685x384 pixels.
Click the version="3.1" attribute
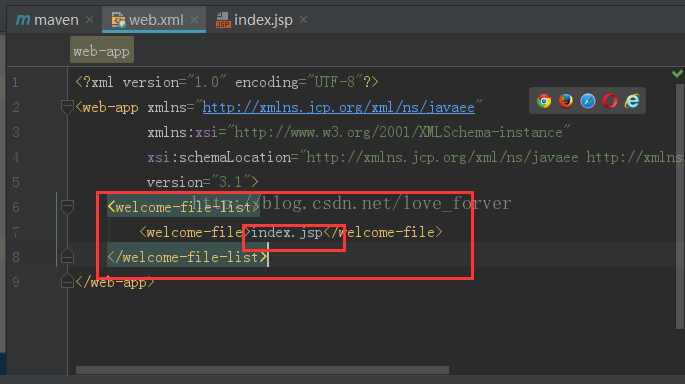[x=199, y=182]
